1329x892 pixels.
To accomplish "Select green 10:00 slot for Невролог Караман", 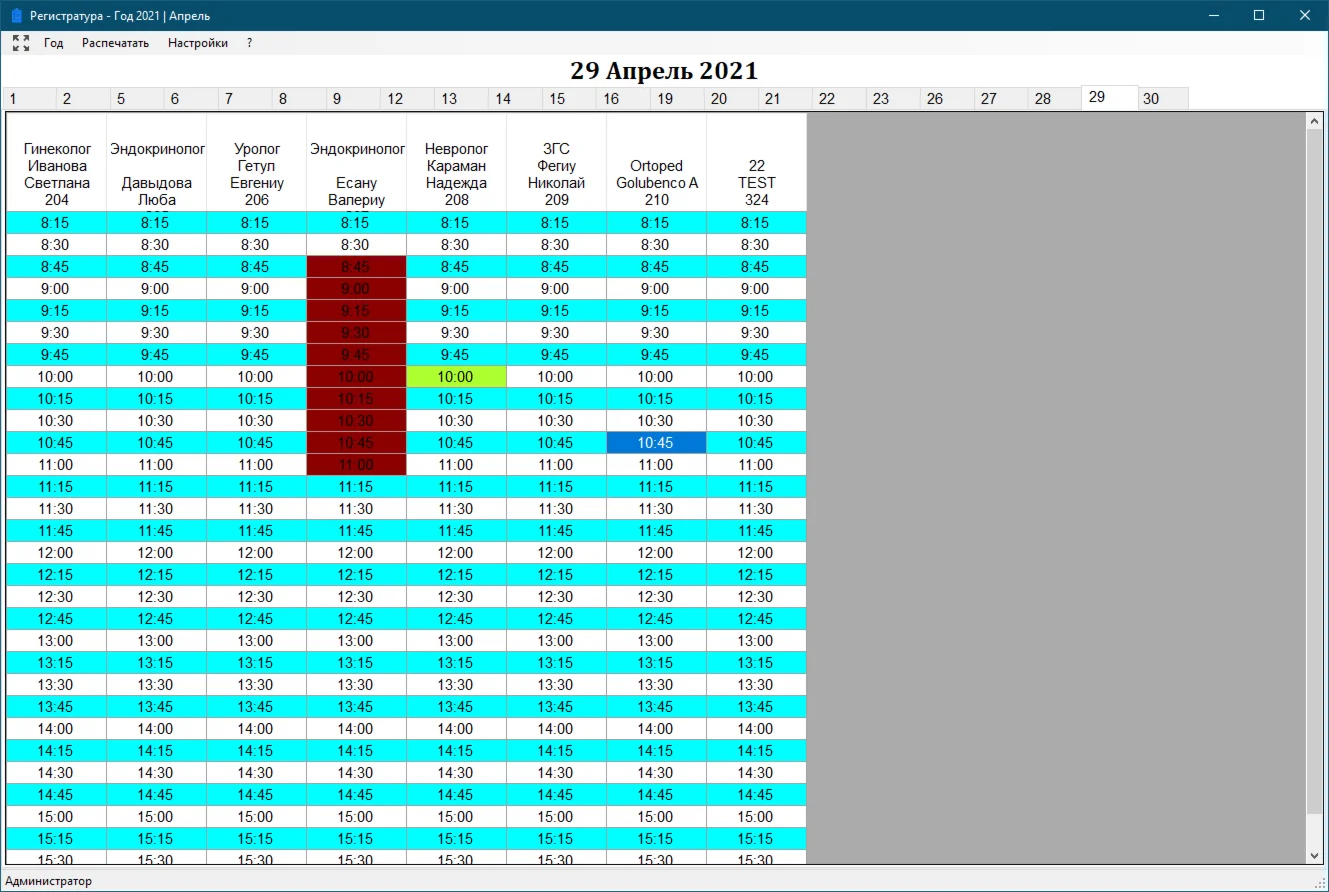I will 457,377.
